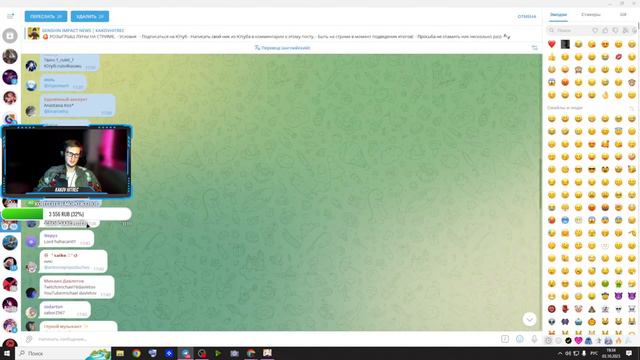Switch to the Эмодзи tab
Image resolution: width=640 pixels, height=360 pixels.
point(558,15)
